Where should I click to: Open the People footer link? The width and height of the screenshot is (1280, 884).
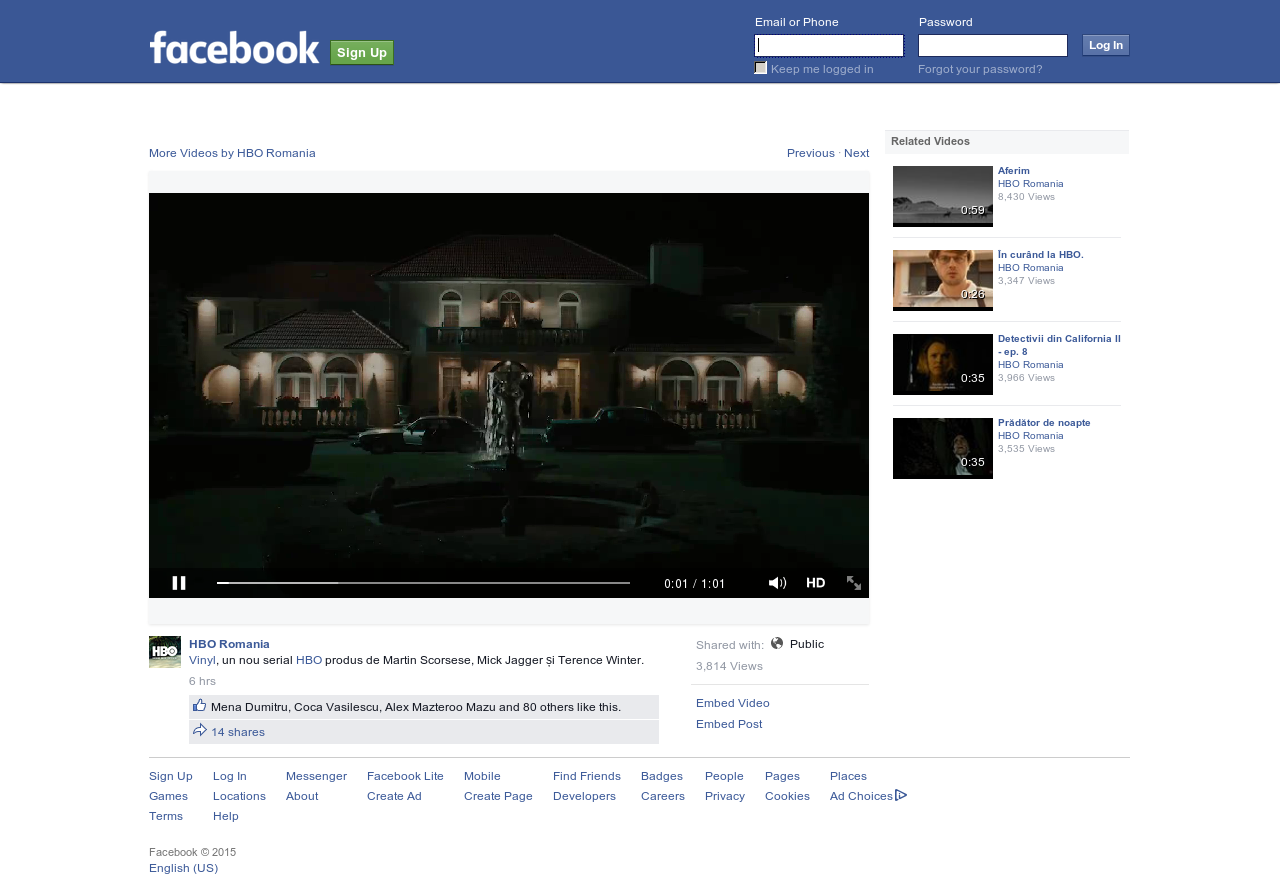[x=724, y=776]
